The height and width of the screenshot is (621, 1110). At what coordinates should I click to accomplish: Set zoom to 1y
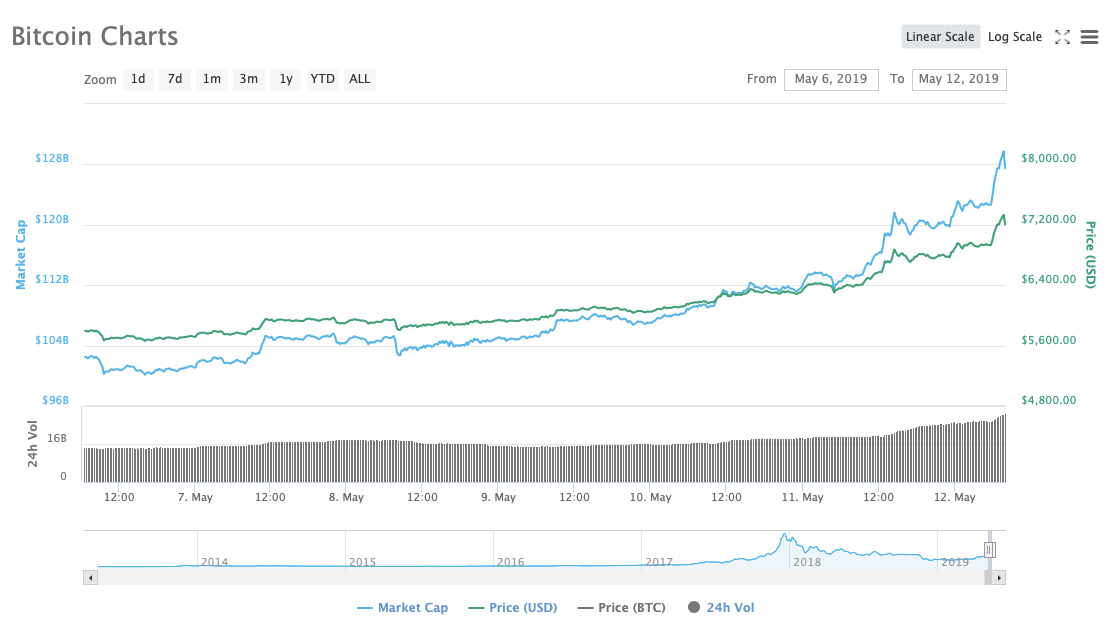tap(286, 79)
